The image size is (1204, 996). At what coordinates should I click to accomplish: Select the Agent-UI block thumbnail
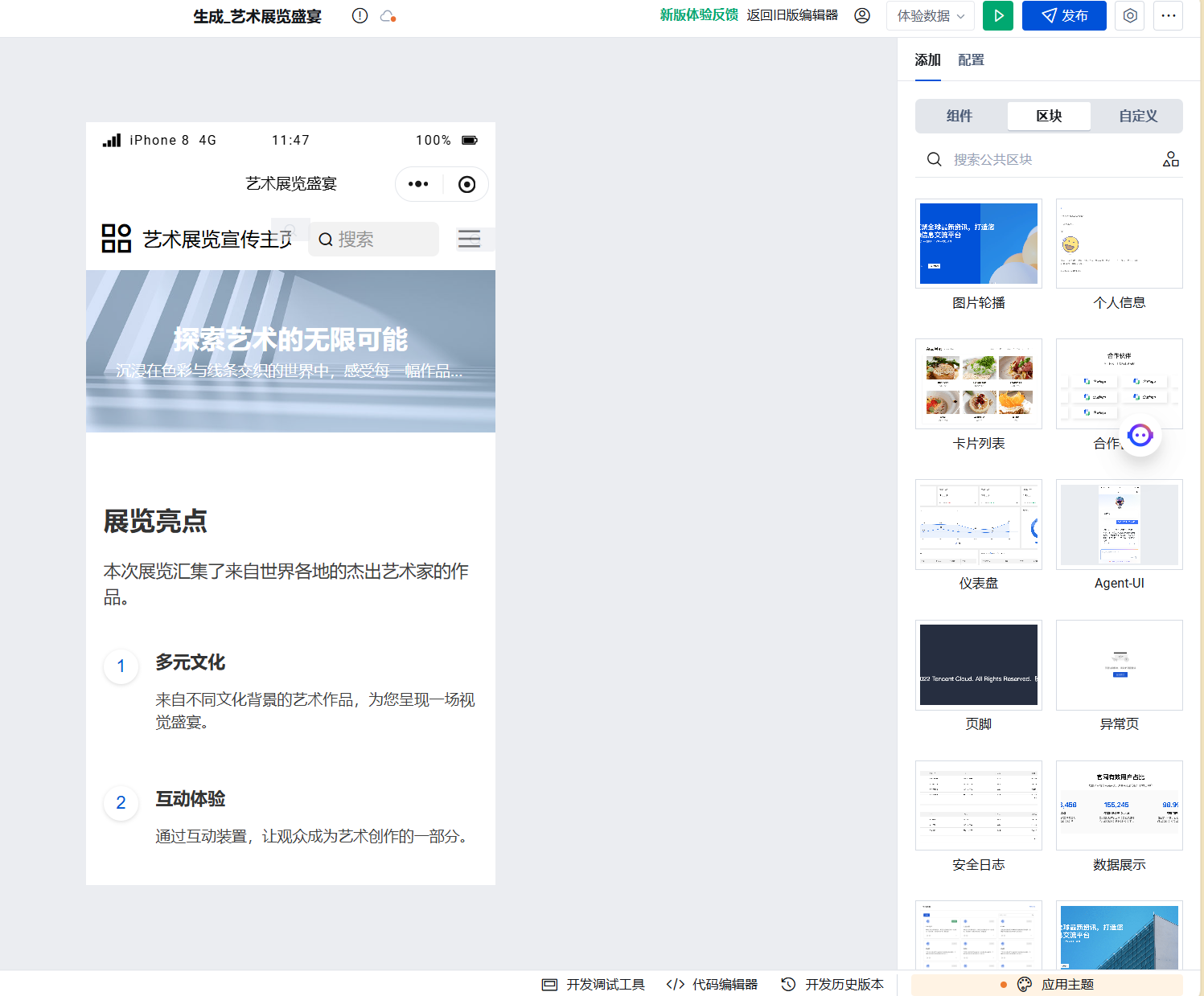point(1120,524)
